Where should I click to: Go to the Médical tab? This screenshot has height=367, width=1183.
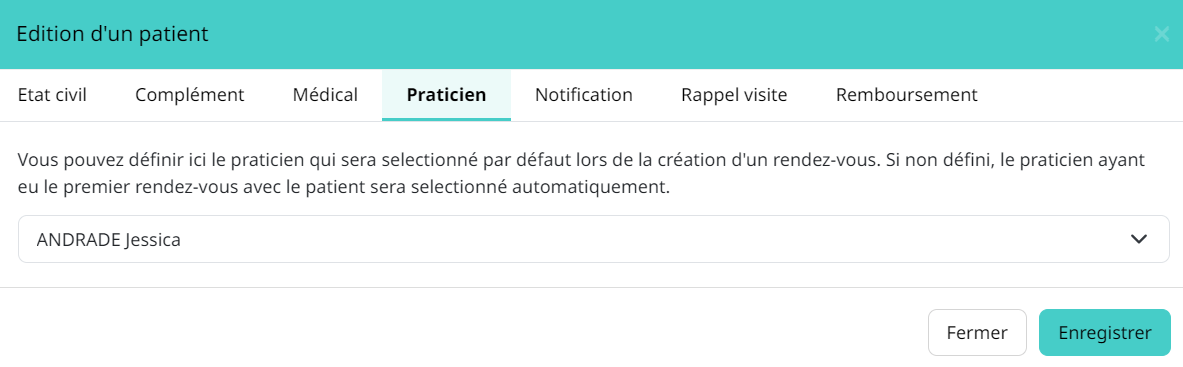(325, 95)
